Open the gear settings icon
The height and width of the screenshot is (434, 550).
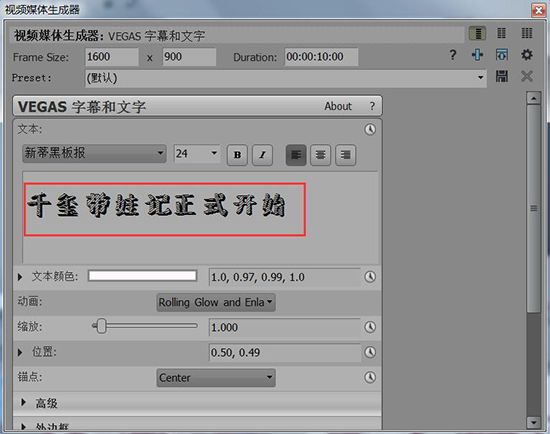pyautogui.click(x=526, y=55)
